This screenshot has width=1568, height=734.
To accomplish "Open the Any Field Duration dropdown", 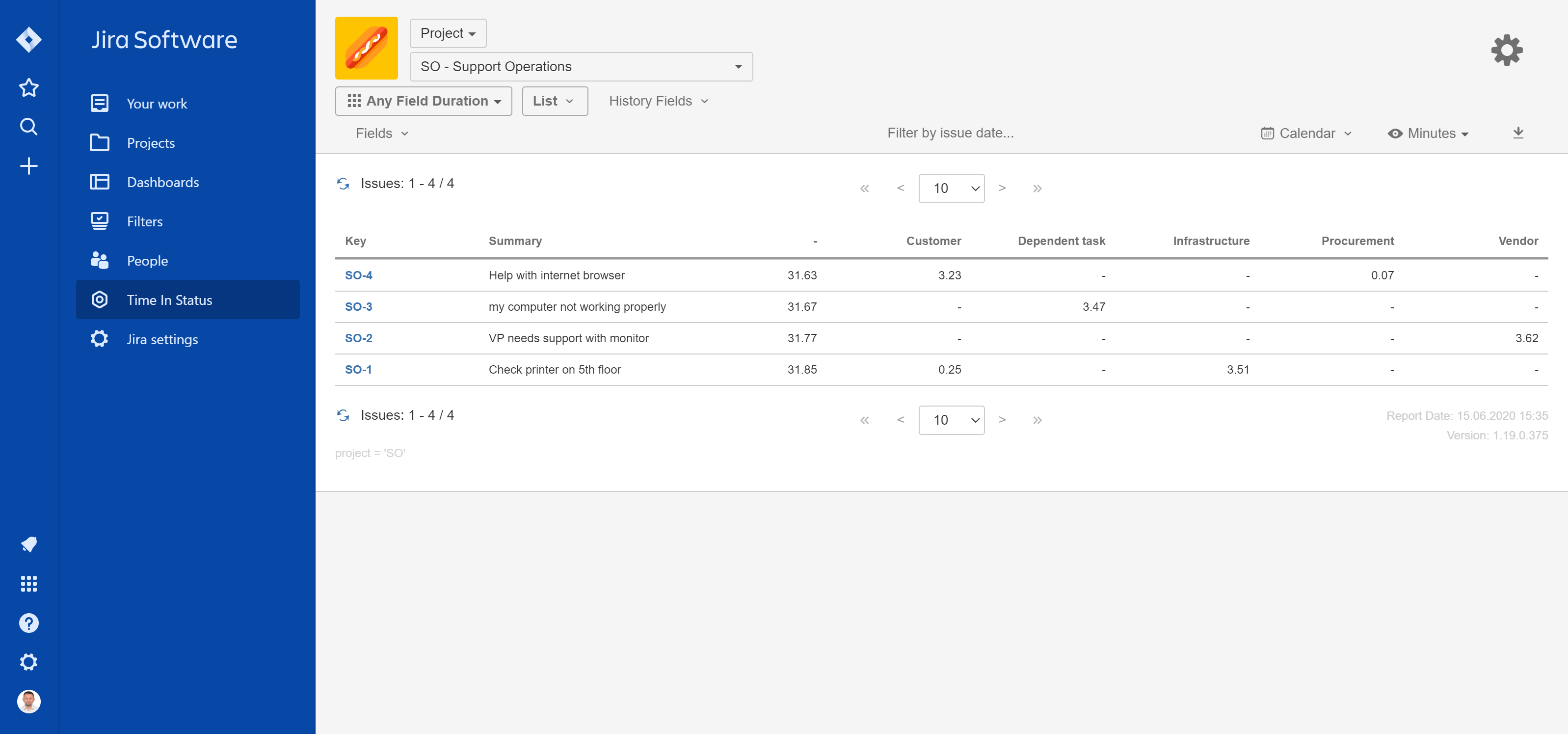I will pos(424,101).
